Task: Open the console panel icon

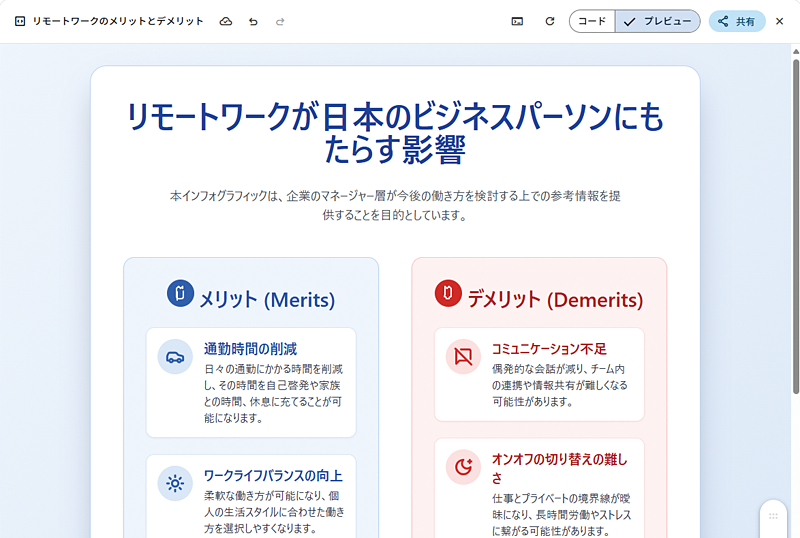Action: coord(517,21)
